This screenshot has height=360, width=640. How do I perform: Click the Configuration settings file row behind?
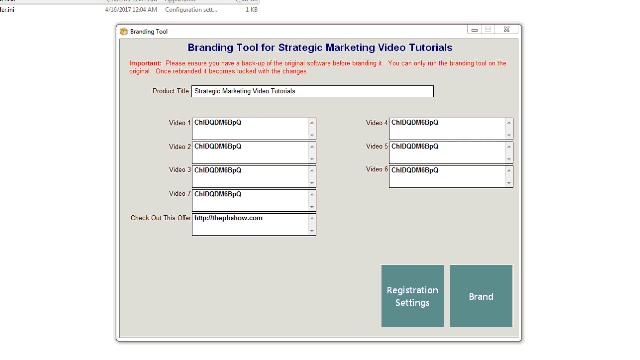pyautogui.click(x=129, y=9)
